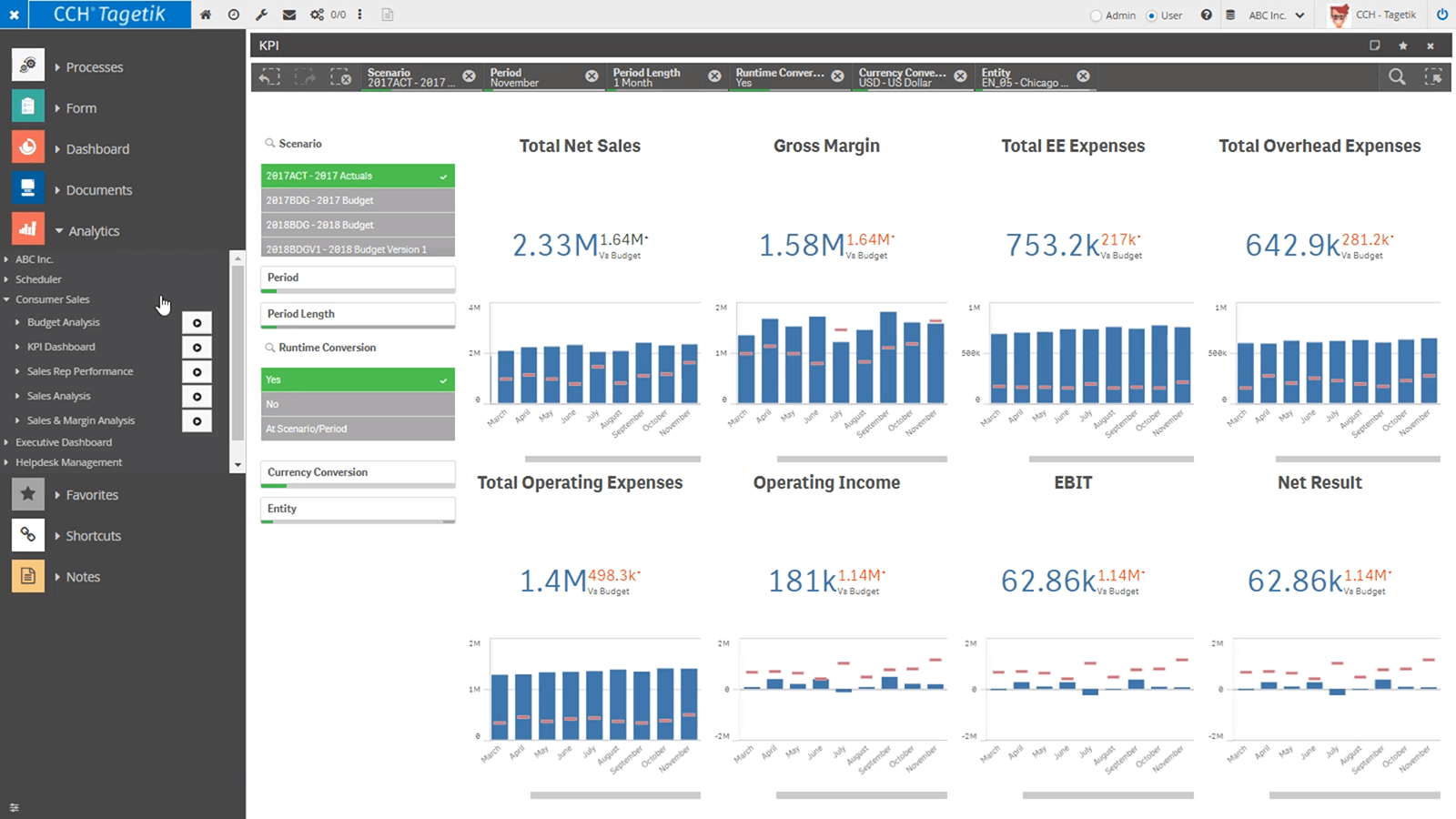Select the 2018BDG - 2018 Budget scenario
Image resolution: width=1456 pixels, height=819 pixels.
click(358, 225)
